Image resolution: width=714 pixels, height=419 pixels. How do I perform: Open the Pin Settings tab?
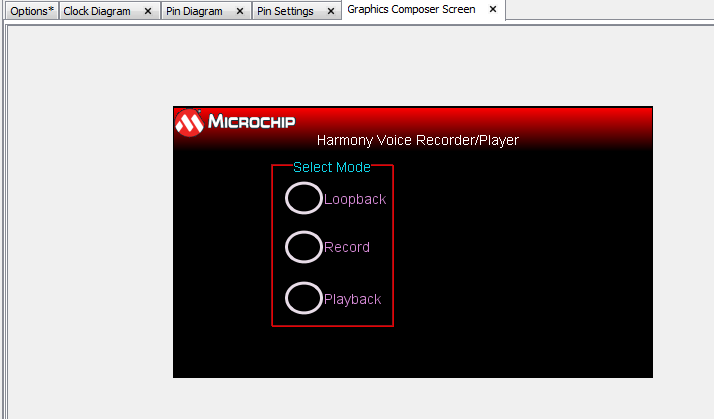tap(284, 11)
